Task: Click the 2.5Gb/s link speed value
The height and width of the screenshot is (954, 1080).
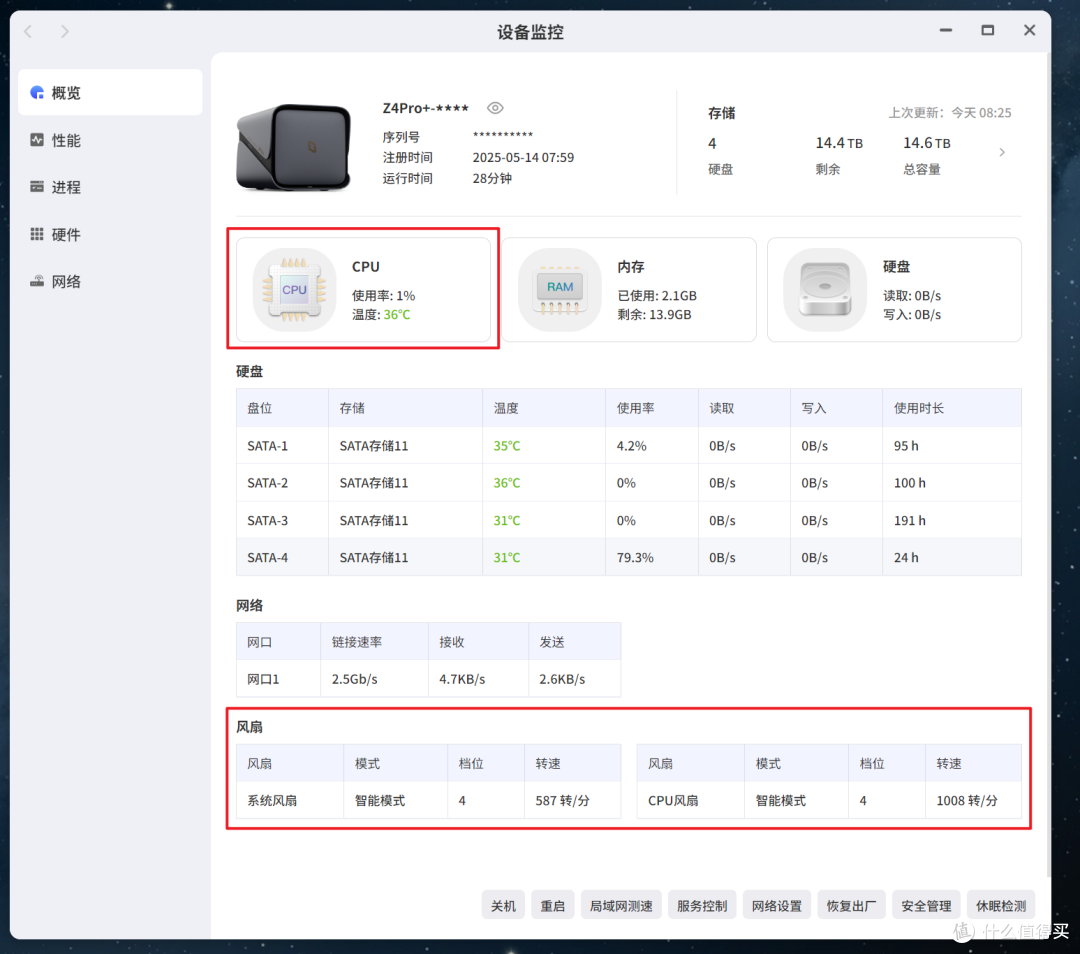Action: pyautogui.click(x=355, y=678)
